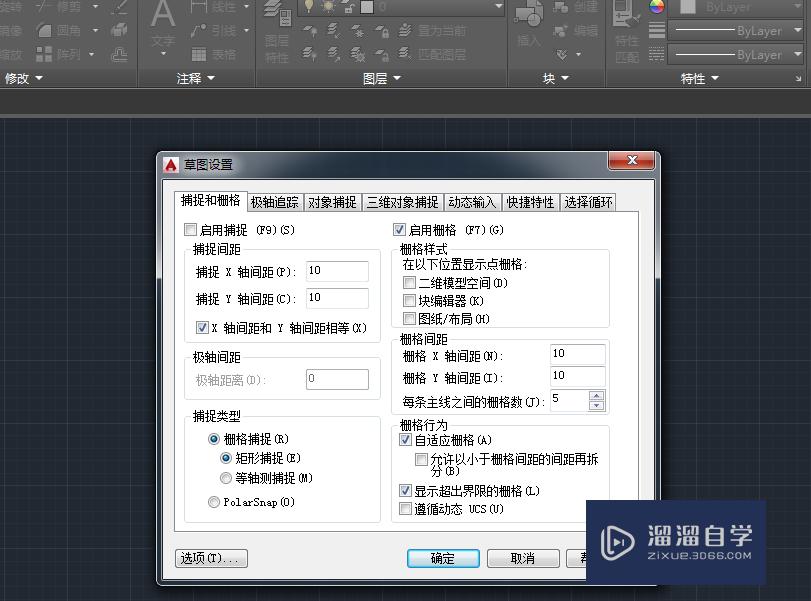Screen dimensions: 811x601
Task: Switch to the 选择循环 tab
Action: (x=588, y=202)
